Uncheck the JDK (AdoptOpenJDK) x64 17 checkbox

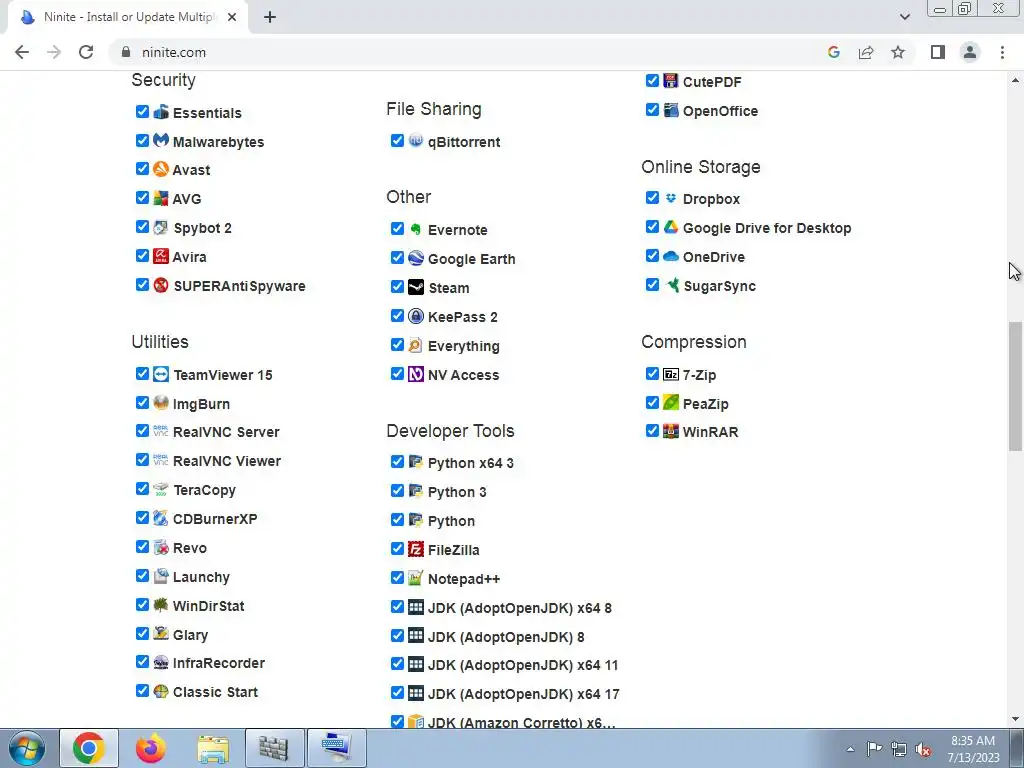[x=397, y=692]
